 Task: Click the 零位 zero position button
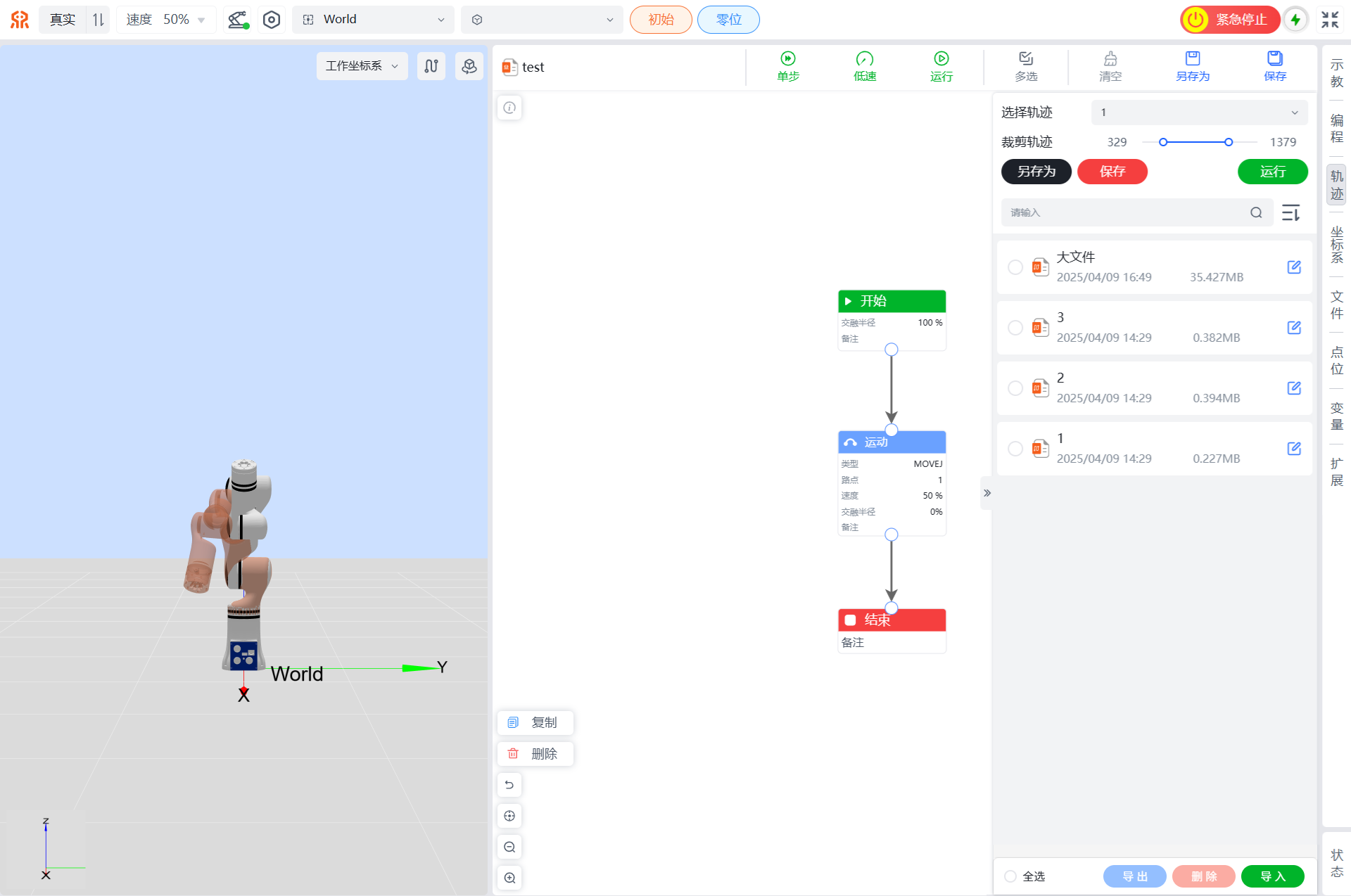coord(728,20)
